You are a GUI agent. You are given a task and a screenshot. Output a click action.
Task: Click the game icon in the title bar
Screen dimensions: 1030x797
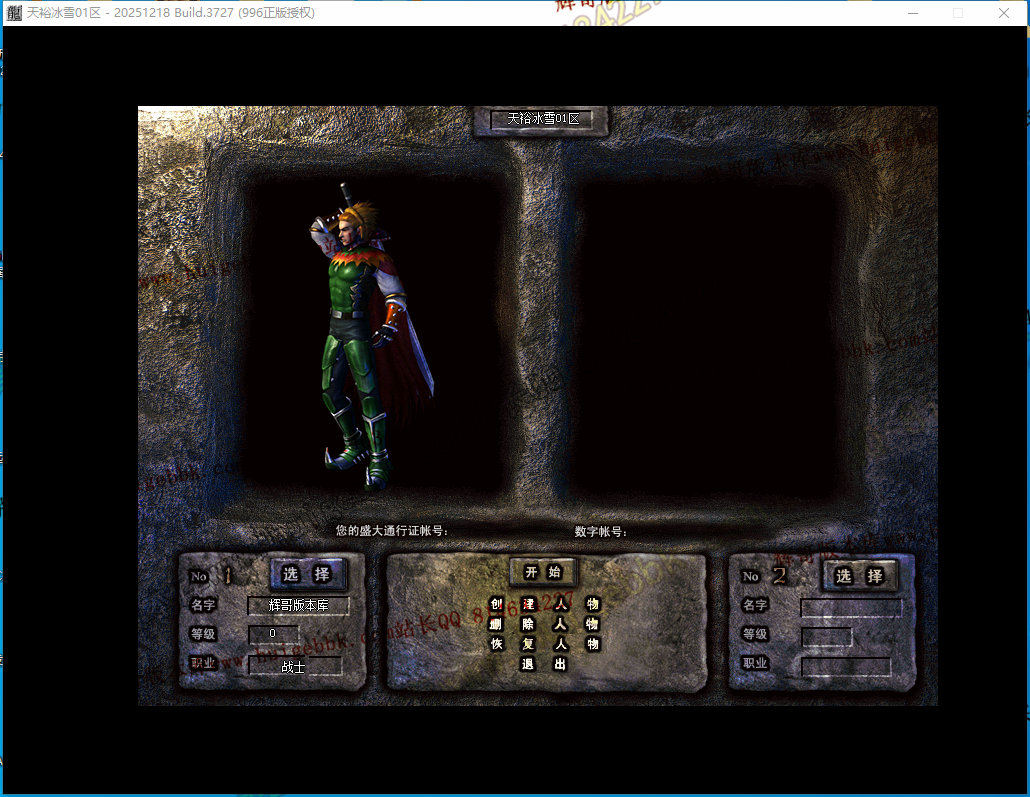[14, 13]
